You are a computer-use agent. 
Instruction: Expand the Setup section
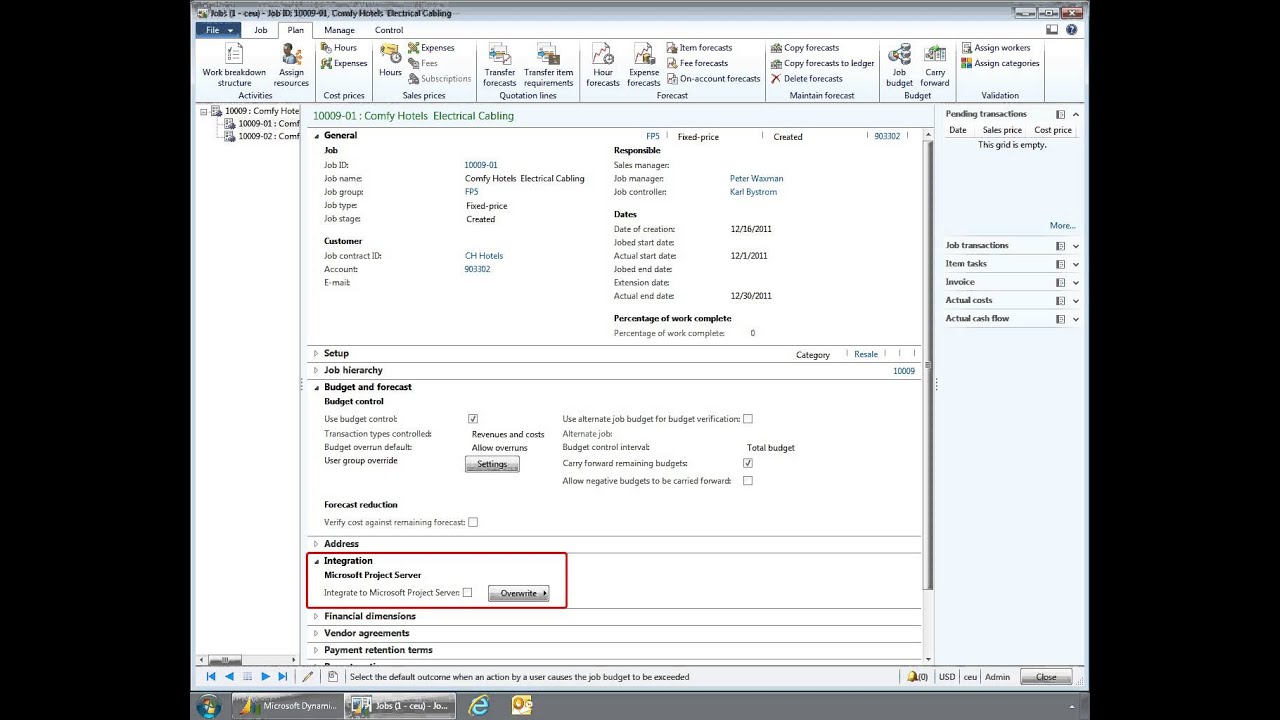tap(316, 353)
